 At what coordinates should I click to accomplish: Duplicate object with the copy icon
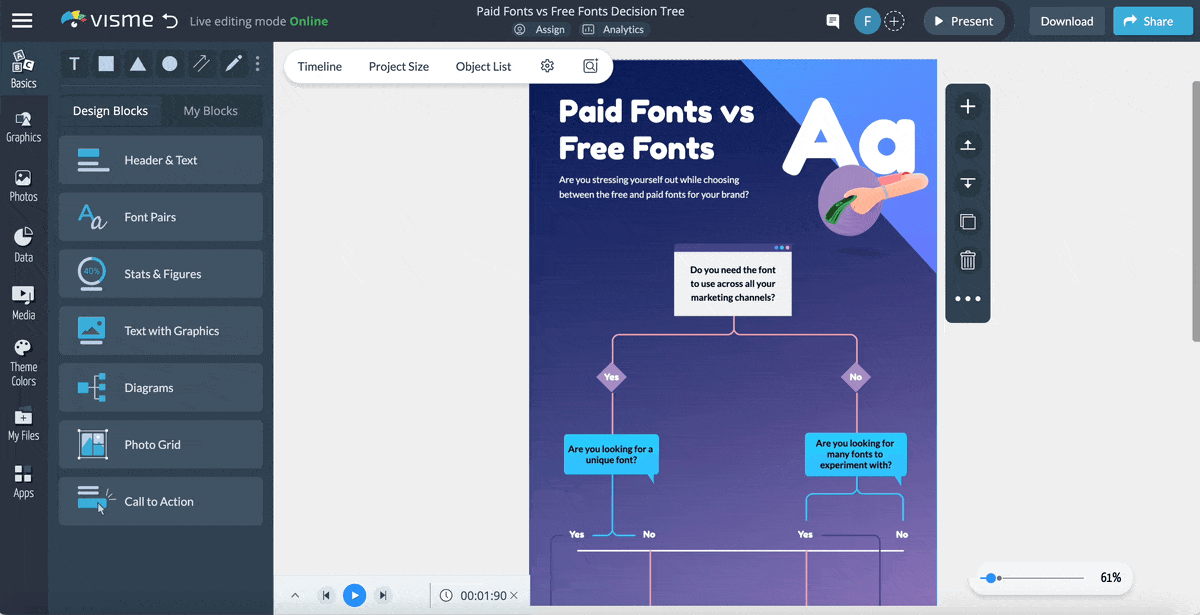pyautogui.click(x=967, y=222)
